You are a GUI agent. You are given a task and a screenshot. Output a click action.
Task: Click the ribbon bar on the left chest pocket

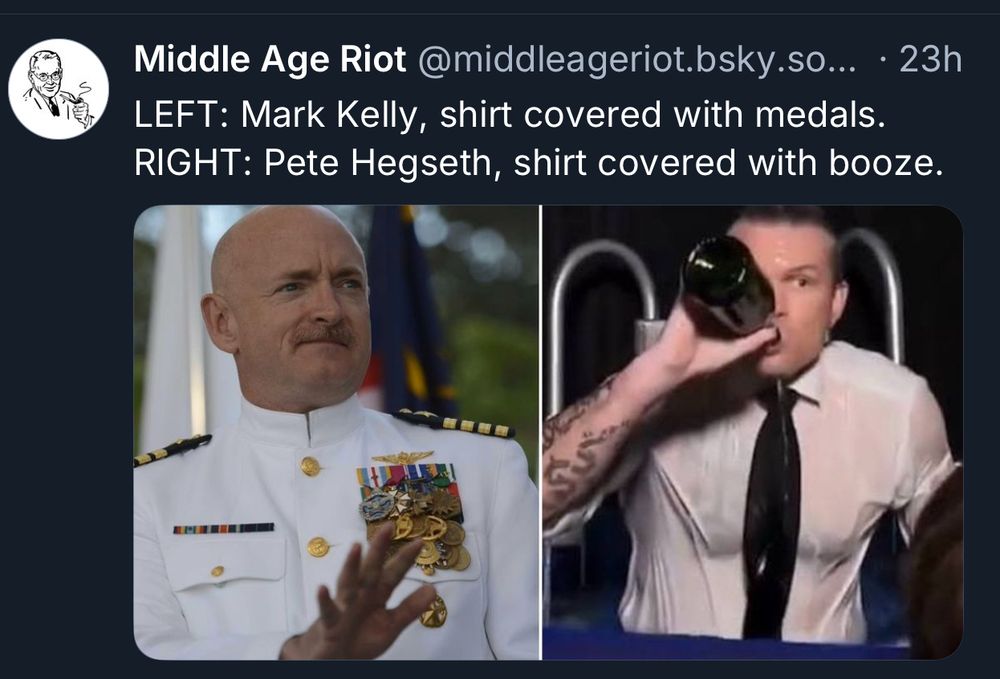tap(224, 529)
